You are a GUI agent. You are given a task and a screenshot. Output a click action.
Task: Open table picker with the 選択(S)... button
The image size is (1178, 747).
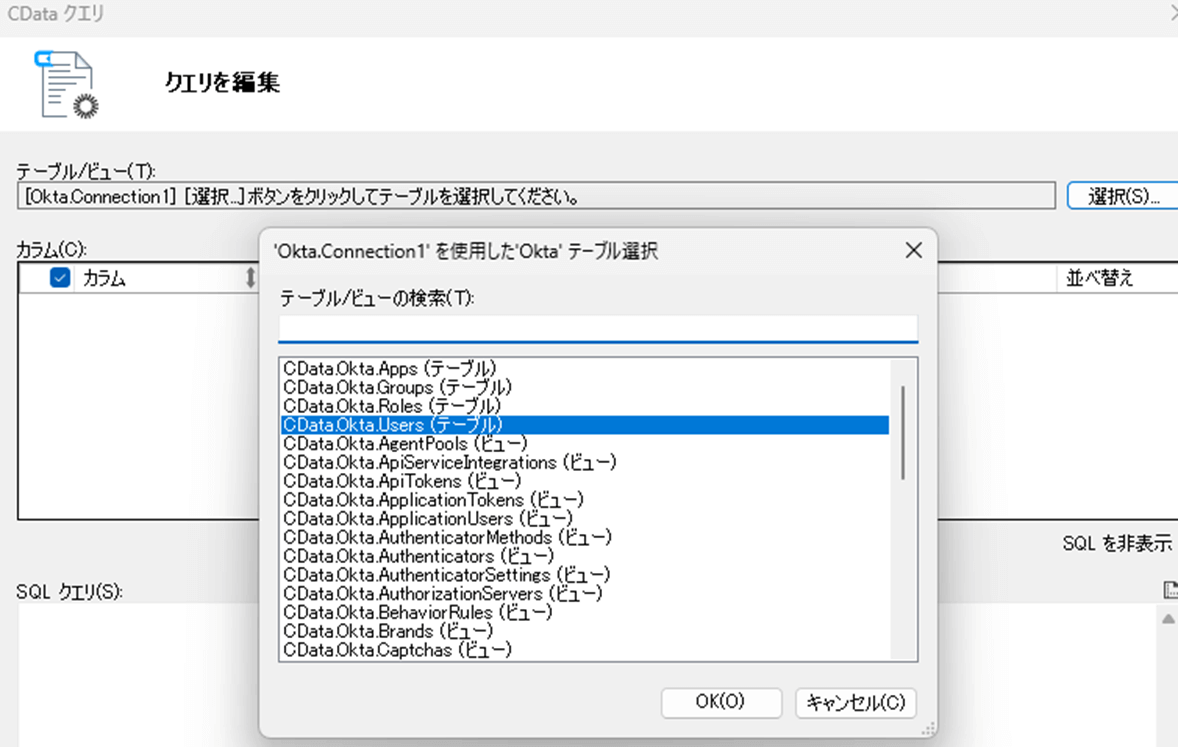1122,196
